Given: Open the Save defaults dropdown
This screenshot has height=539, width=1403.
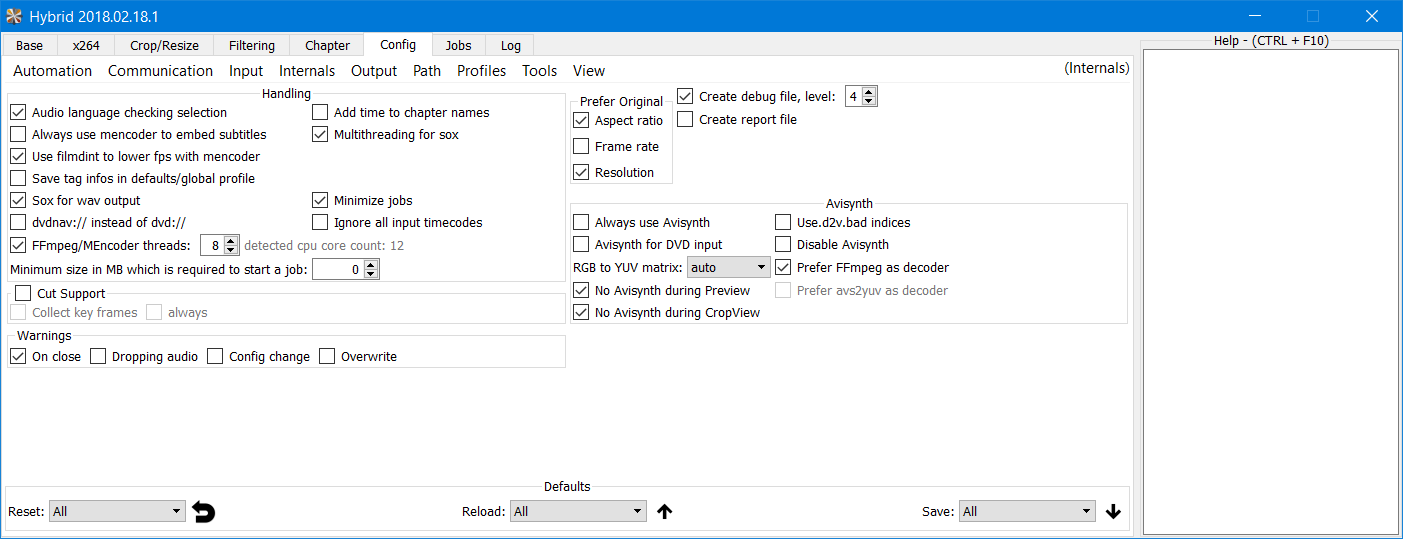Looking at the screenshot, I should [1027, 512].
